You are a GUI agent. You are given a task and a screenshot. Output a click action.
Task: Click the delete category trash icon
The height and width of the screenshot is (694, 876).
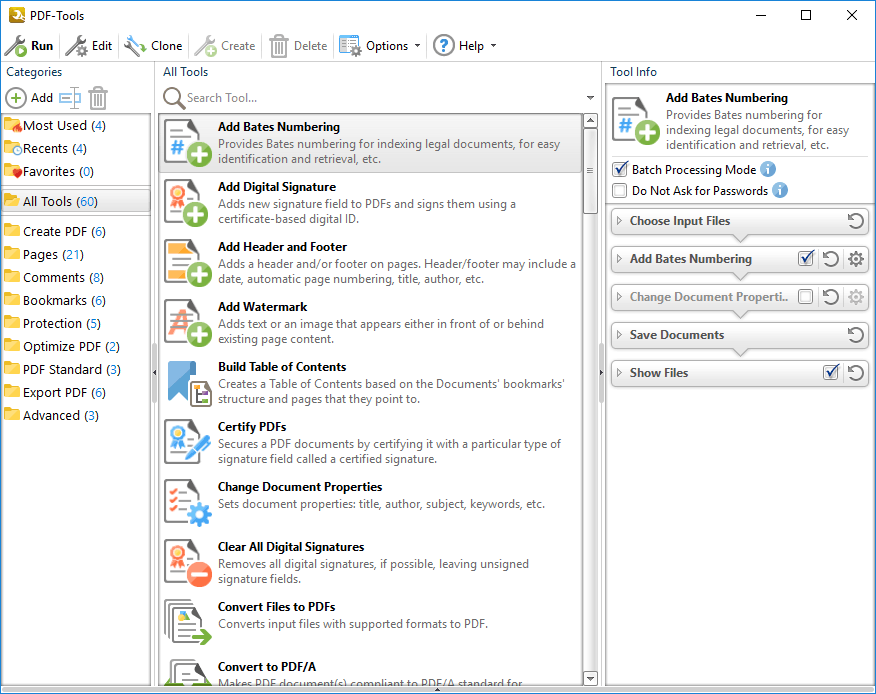tap(98, 98)
